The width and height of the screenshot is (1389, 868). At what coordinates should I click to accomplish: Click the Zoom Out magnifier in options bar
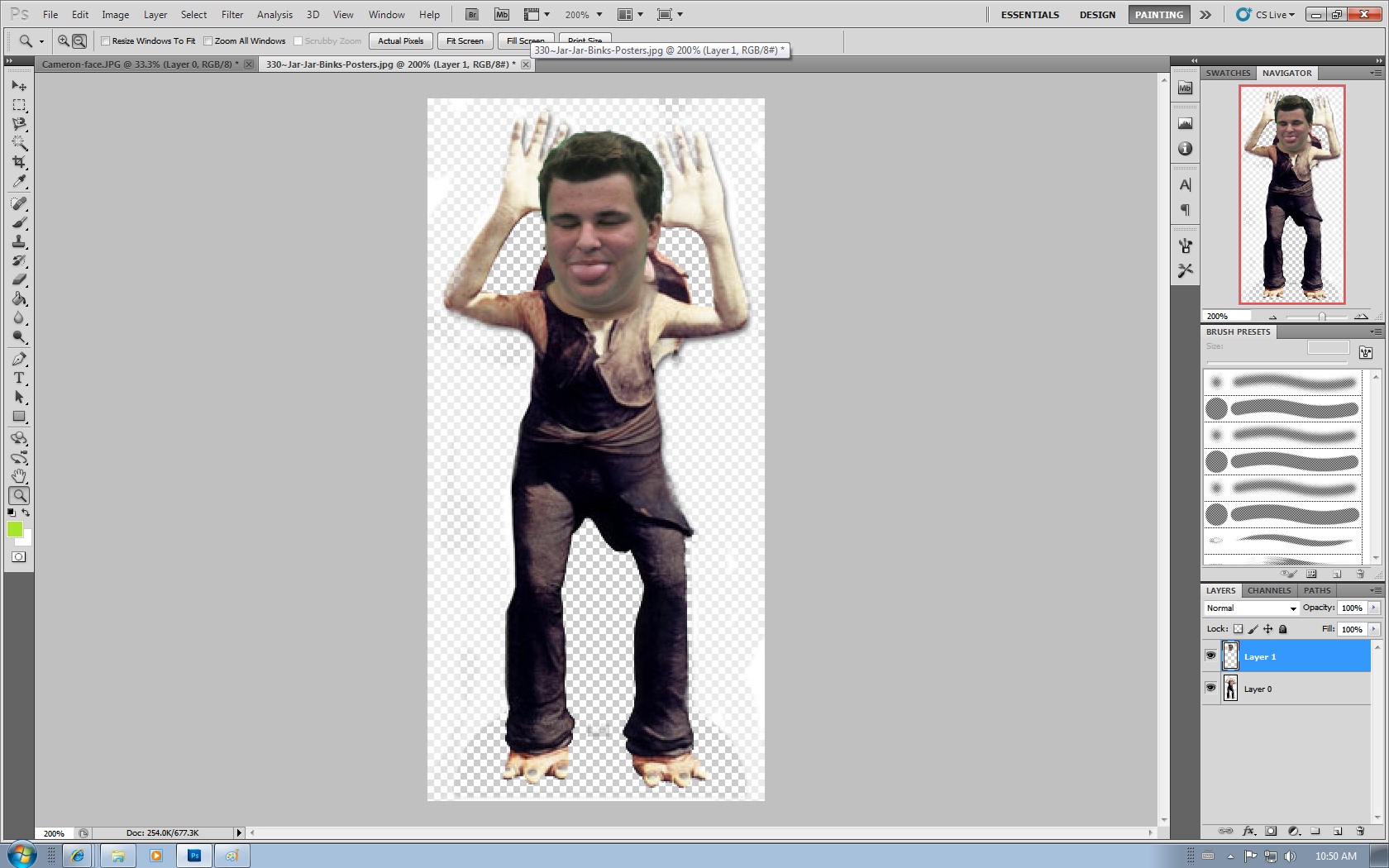(79, 41)
